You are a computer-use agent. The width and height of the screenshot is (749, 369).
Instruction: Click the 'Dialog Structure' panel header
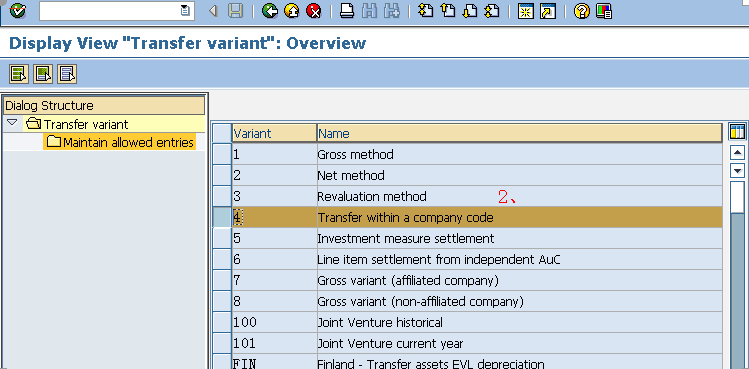click(x=104, y=105)
